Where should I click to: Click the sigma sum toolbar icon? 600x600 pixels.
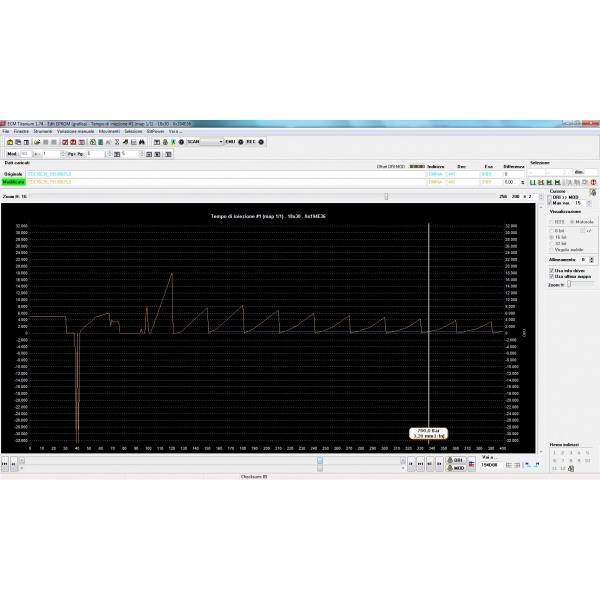117,142
